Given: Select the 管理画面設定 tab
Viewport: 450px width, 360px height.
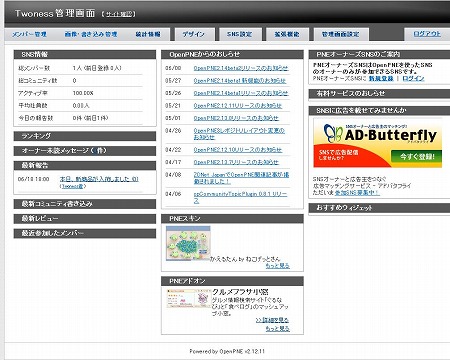Looking at the screenshot, I should [340, 34].
